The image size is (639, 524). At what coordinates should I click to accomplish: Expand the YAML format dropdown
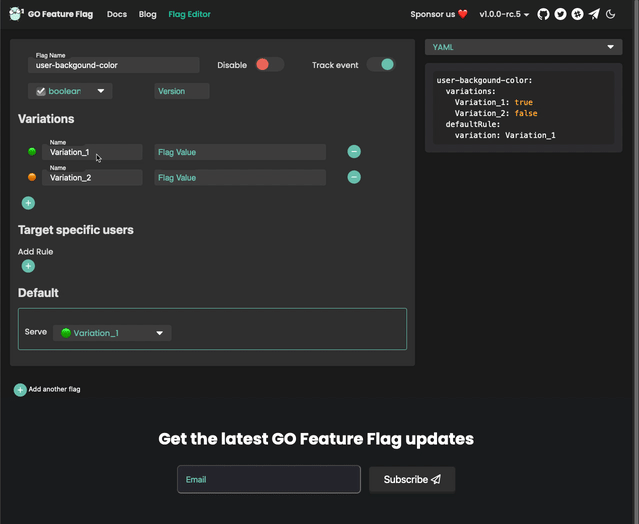coord(524,47)
